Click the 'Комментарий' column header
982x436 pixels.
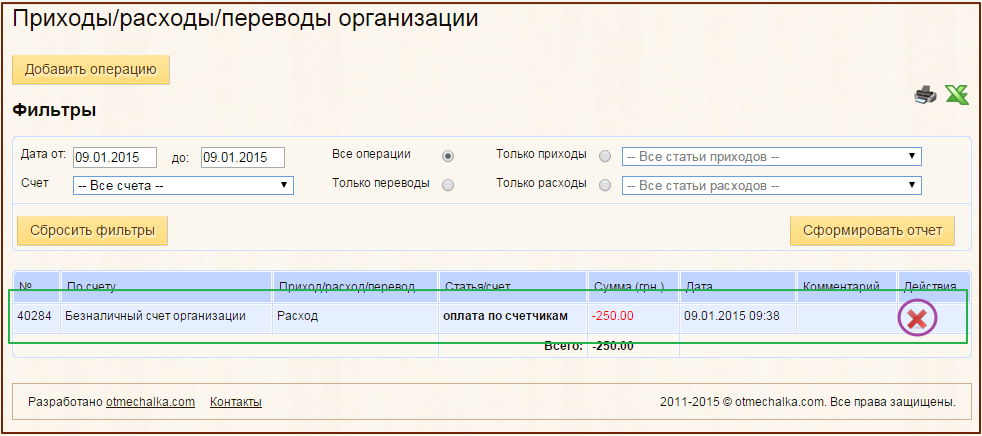tap(847, 286)
